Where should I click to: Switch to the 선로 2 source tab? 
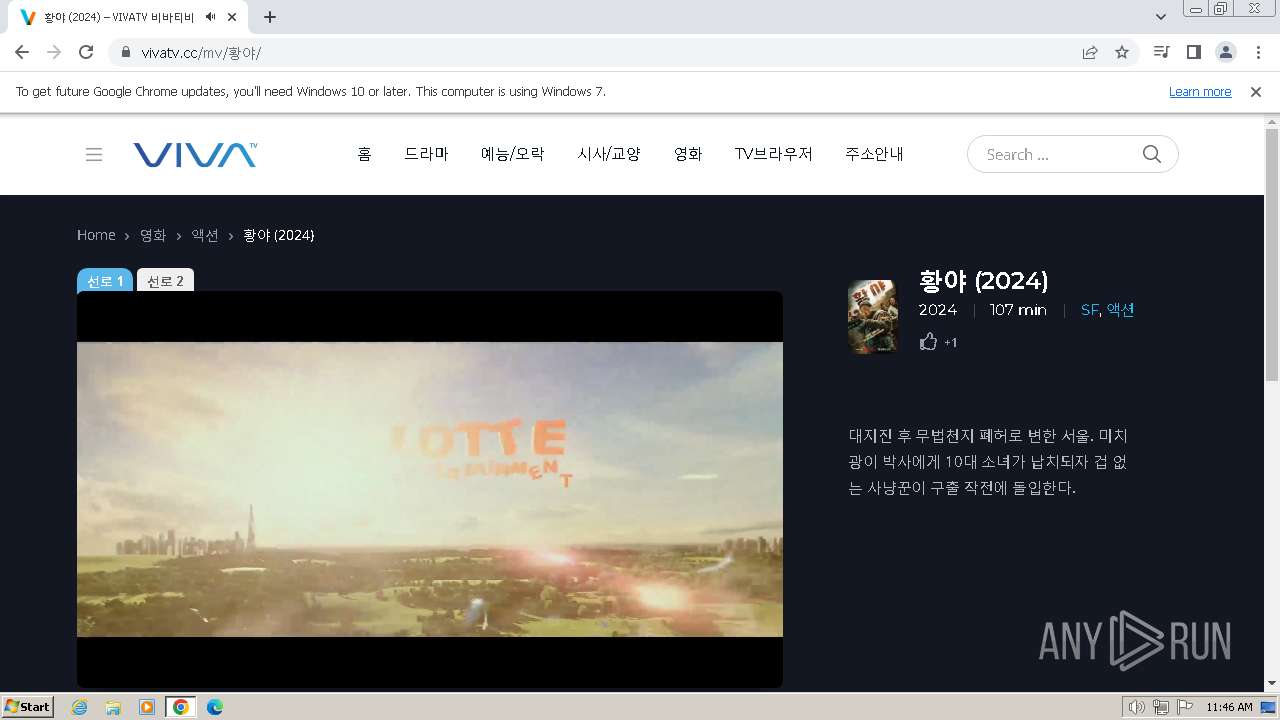[165, 281]
